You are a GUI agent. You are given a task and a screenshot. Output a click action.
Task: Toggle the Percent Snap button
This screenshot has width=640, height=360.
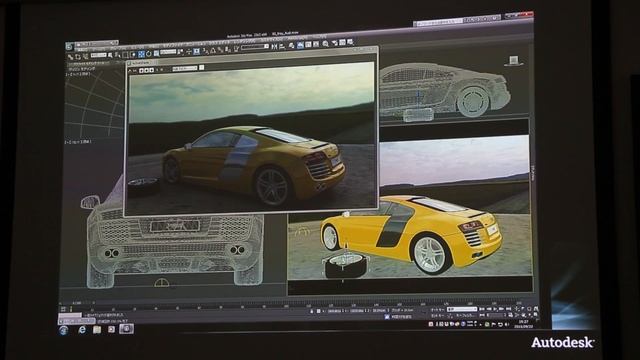[220, 50]
